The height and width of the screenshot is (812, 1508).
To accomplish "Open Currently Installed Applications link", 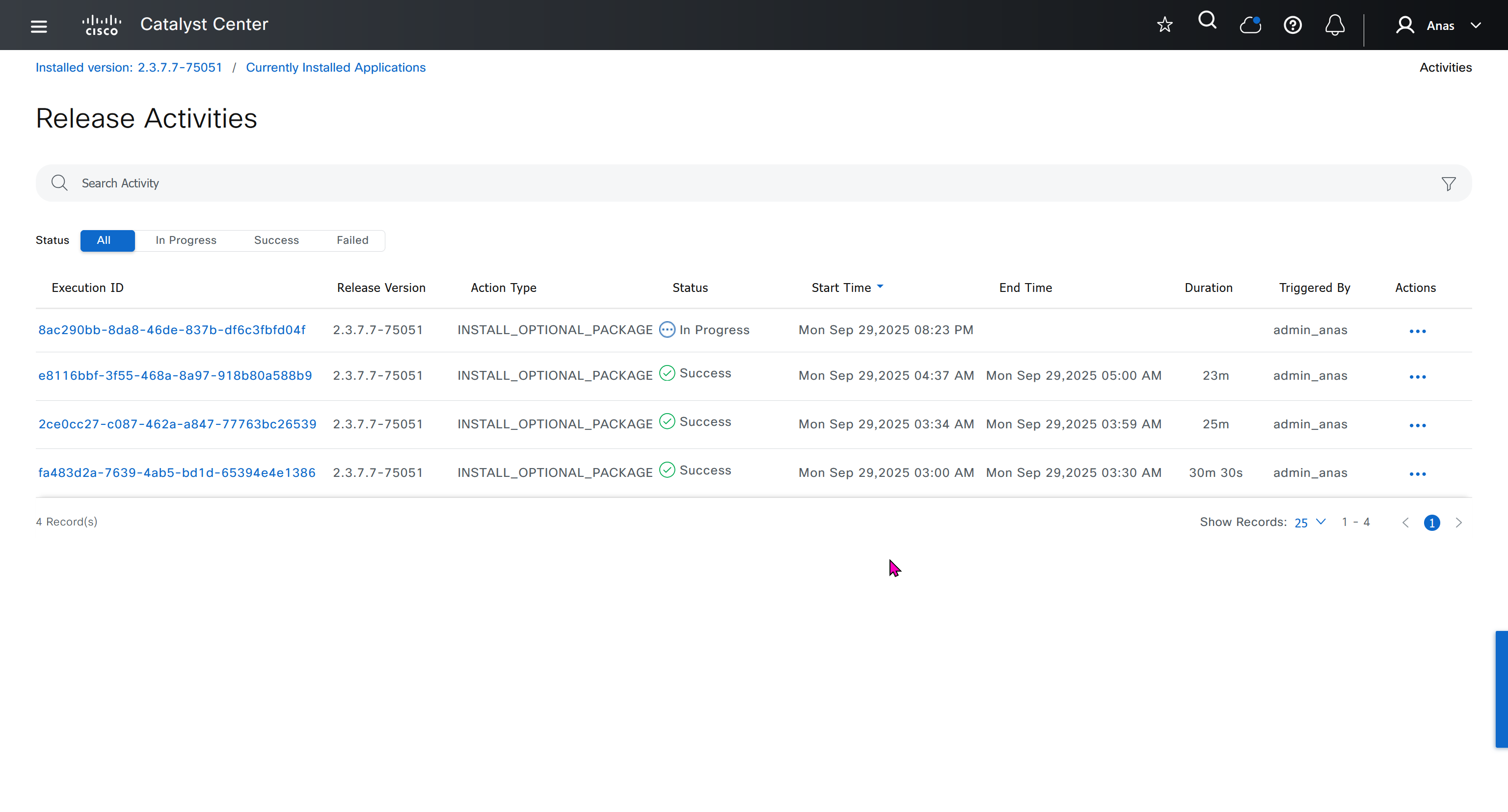I will (335, 67).
